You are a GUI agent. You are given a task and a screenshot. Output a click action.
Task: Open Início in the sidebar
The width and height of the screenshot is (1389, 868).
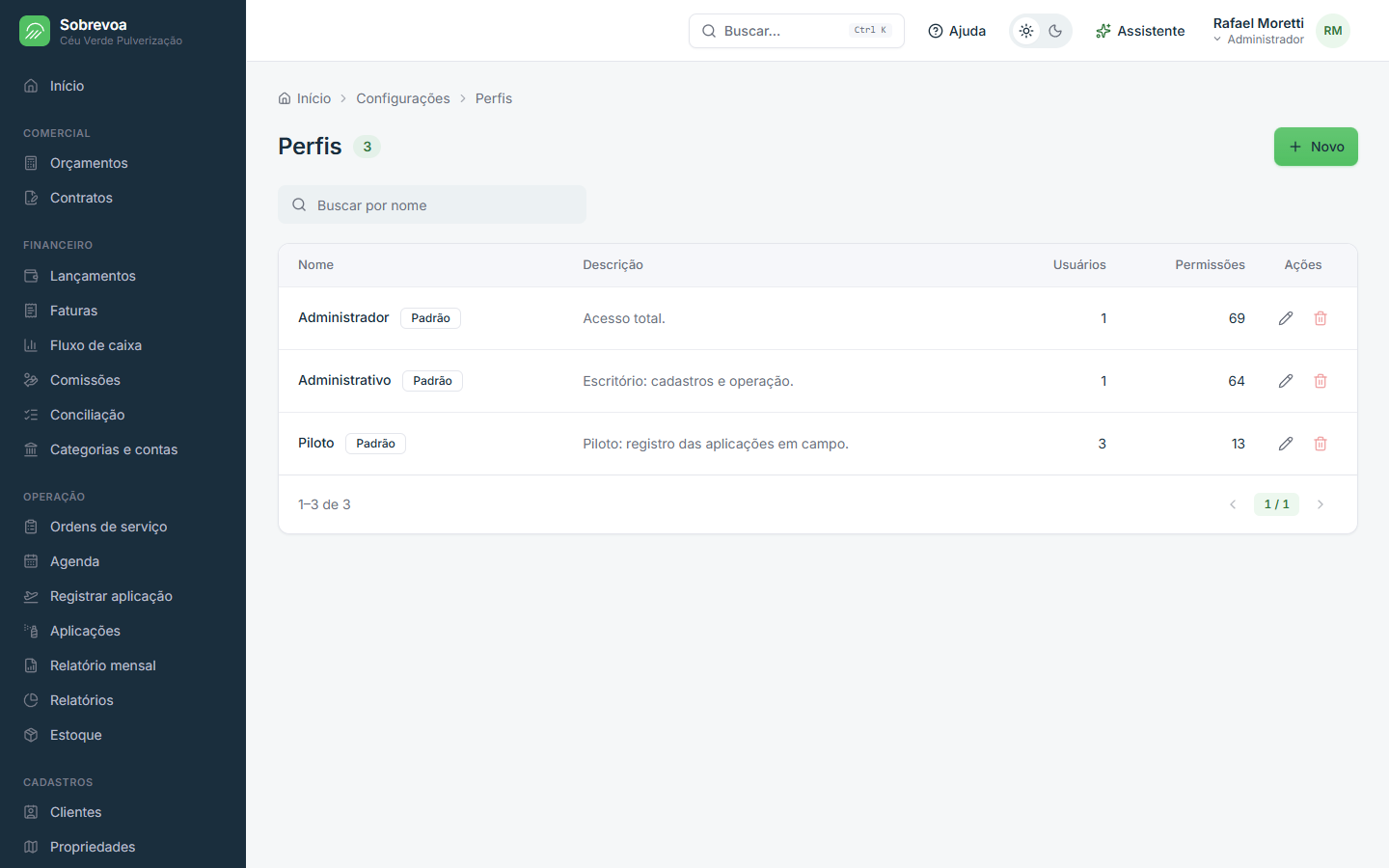(x=123, y=86)
